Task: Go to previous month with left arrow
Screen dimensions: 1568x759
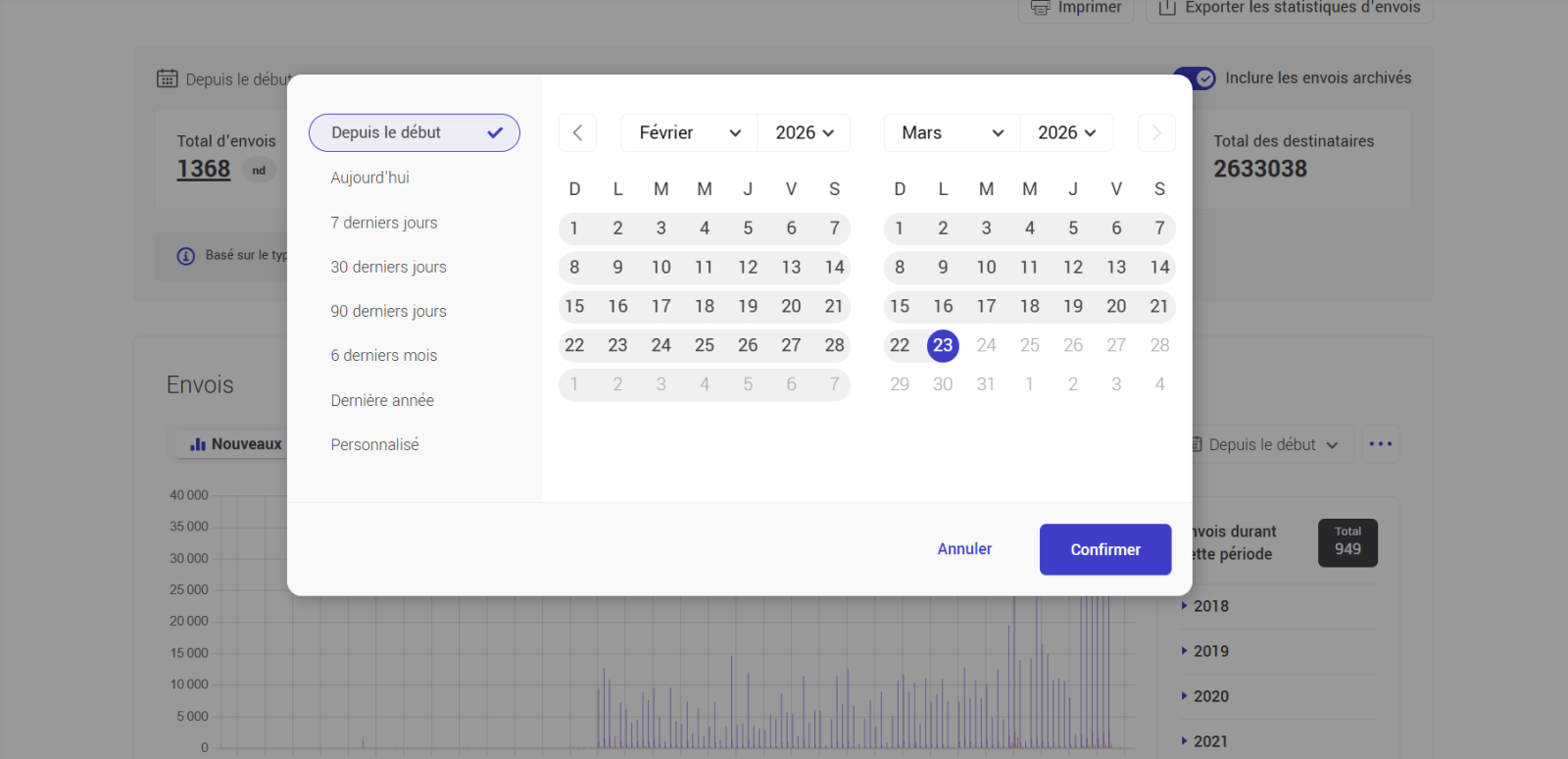Action: coord(577,133)
